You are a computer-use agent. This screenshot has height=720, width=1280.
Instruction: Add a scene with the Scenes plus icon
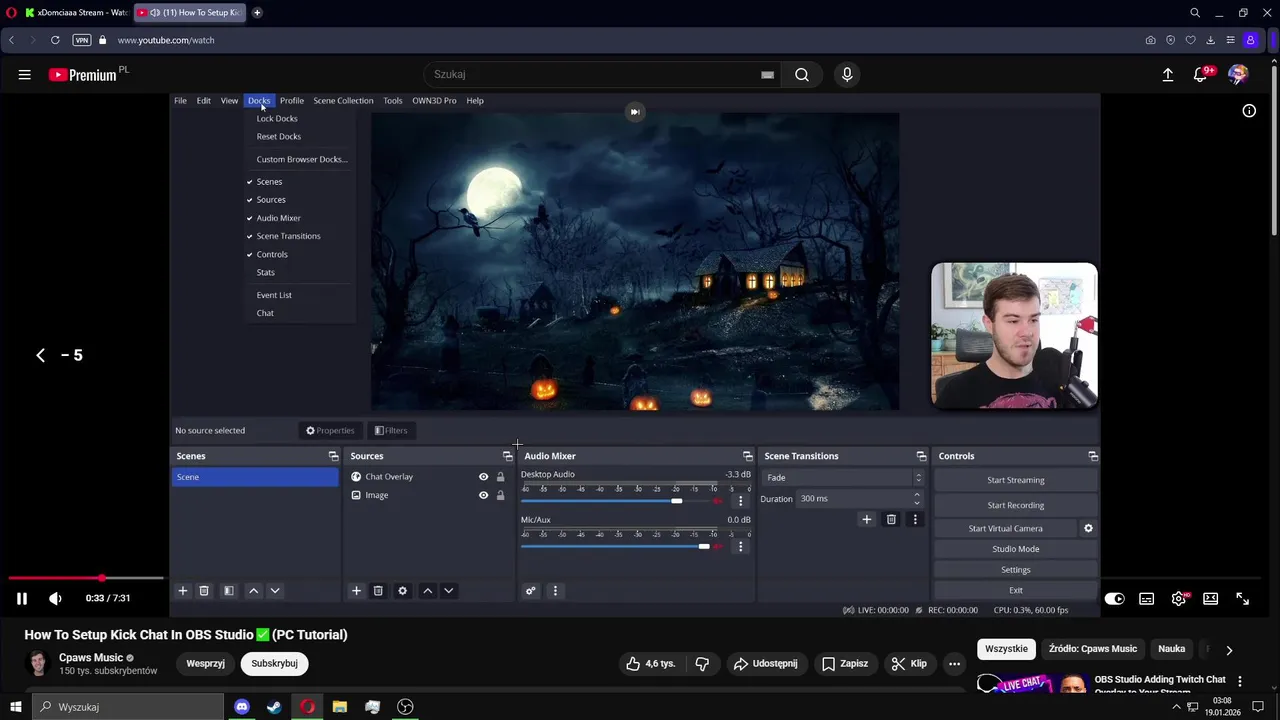(183, 591)
